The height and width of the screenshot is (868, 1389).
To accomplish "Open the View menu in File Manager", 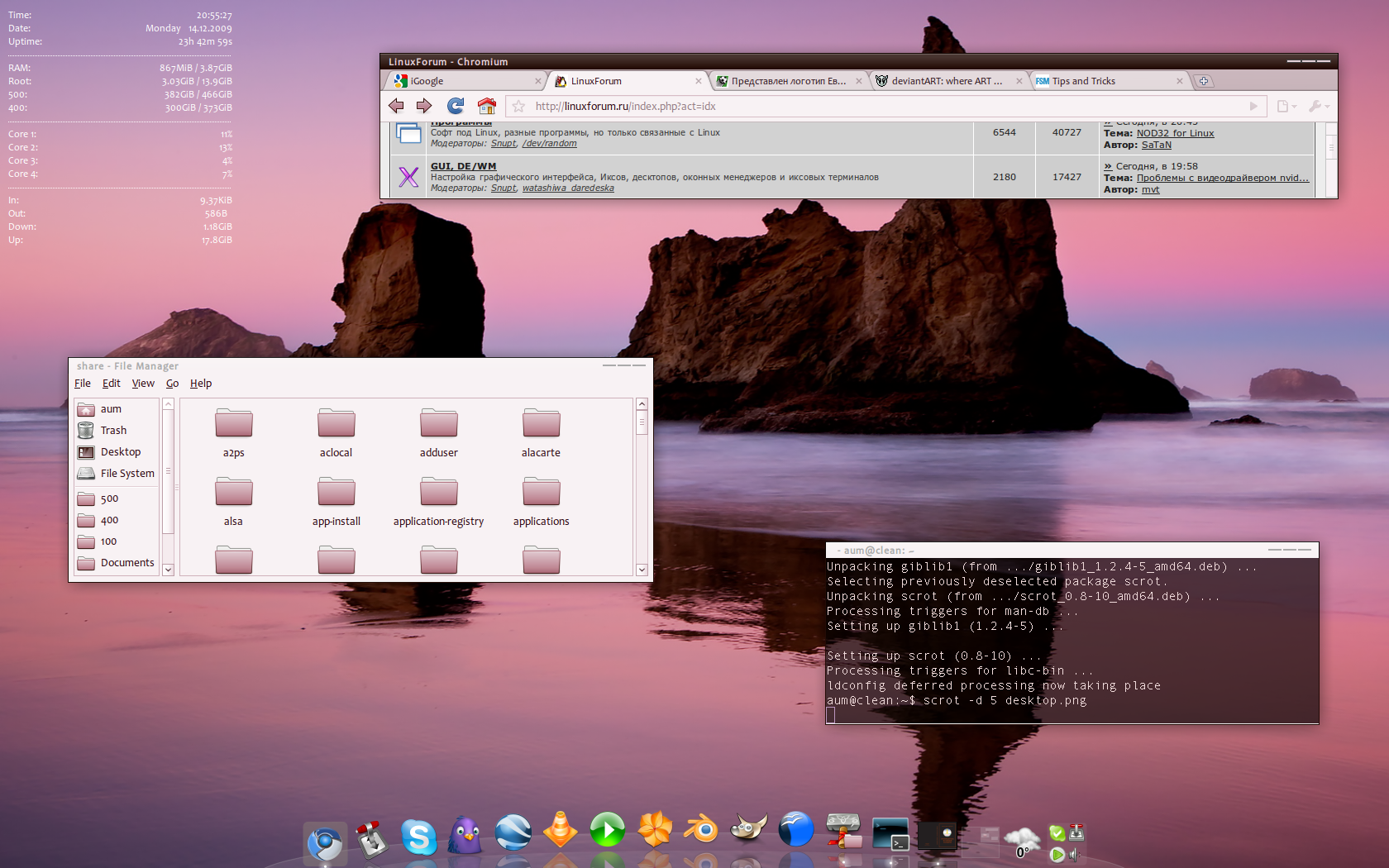I will click(x=143, y=384).
